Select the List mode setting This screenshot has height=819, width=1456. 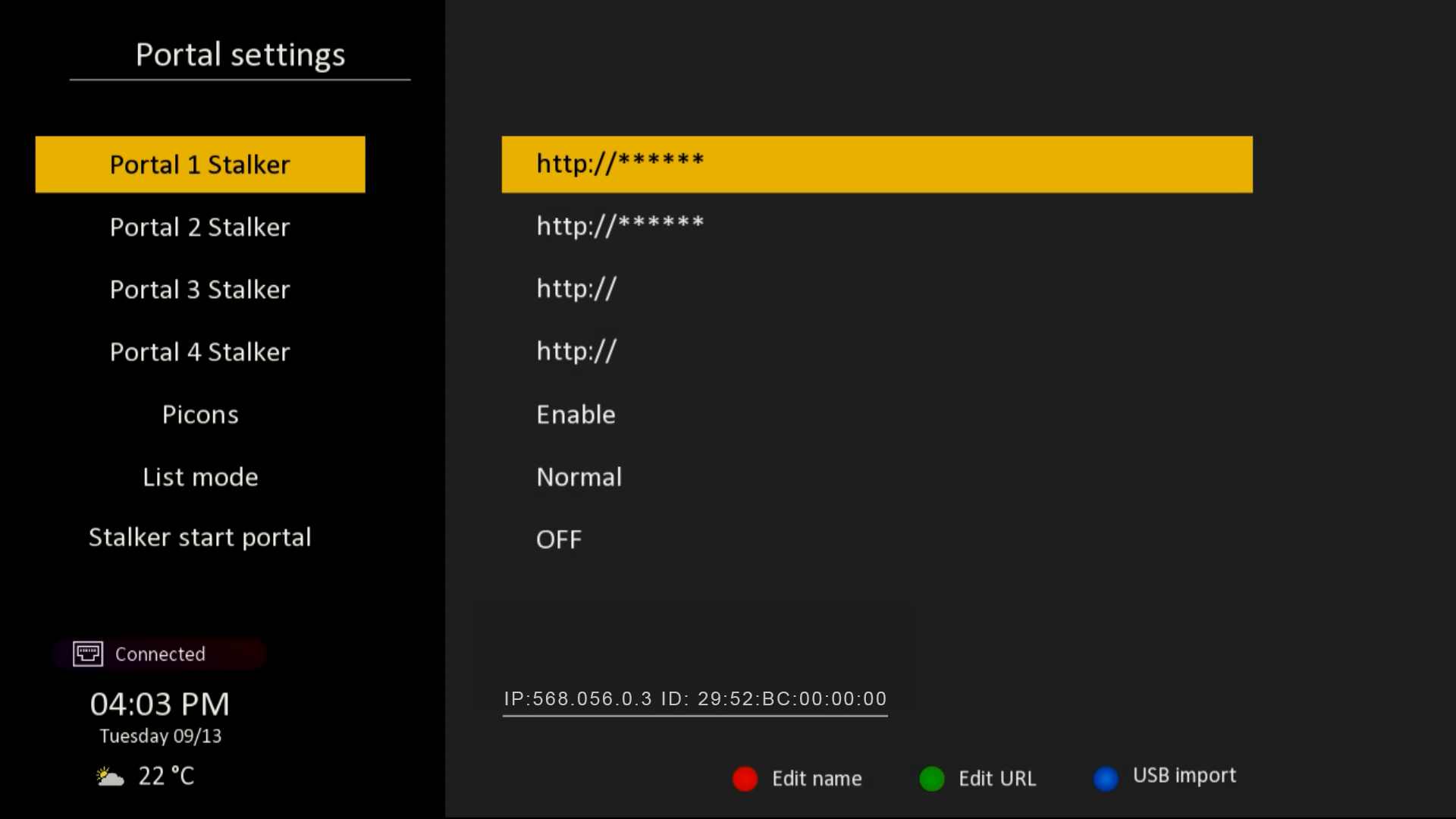(x=200, y=477)
